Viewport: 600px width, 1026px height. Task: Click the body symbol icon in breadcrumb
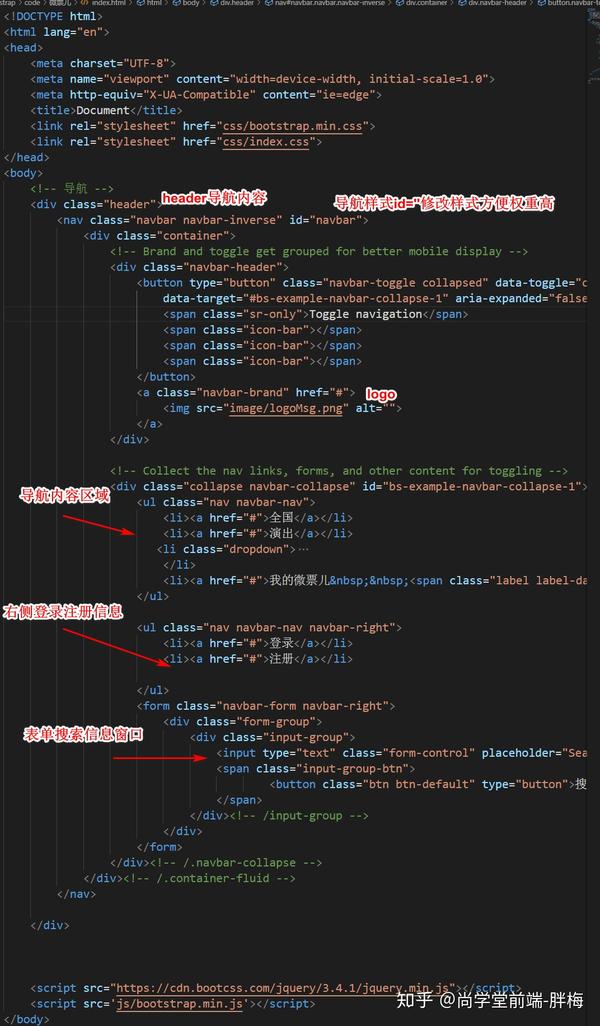(x=176, y=3)
